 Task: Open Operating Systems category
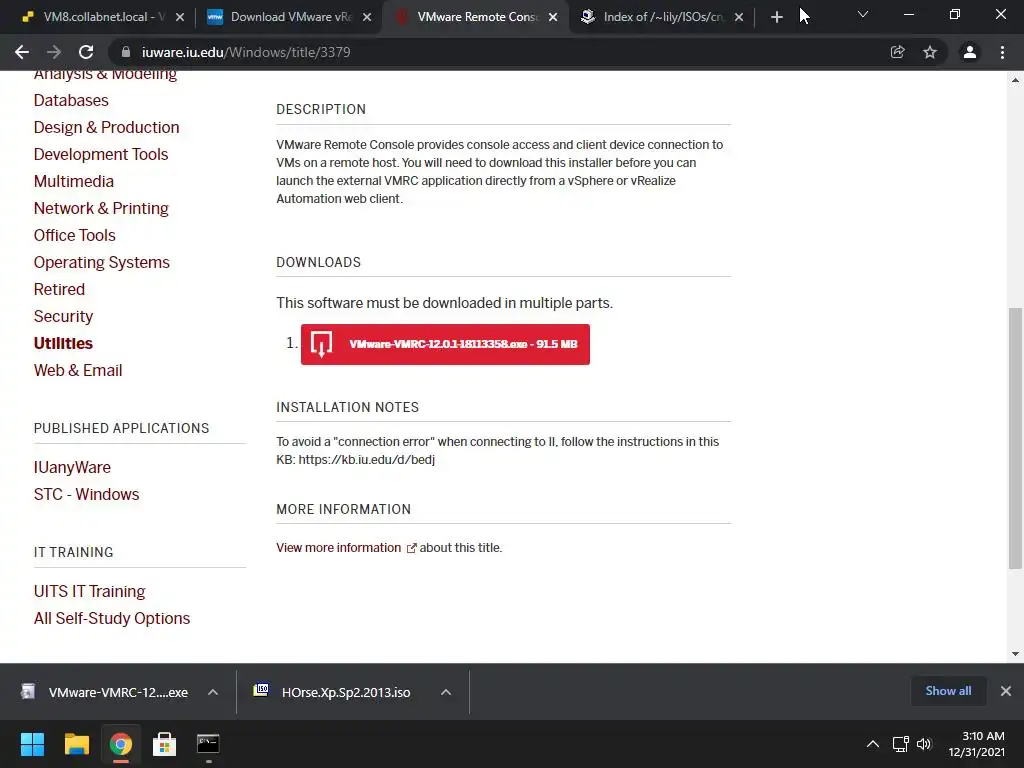point(102,263)
